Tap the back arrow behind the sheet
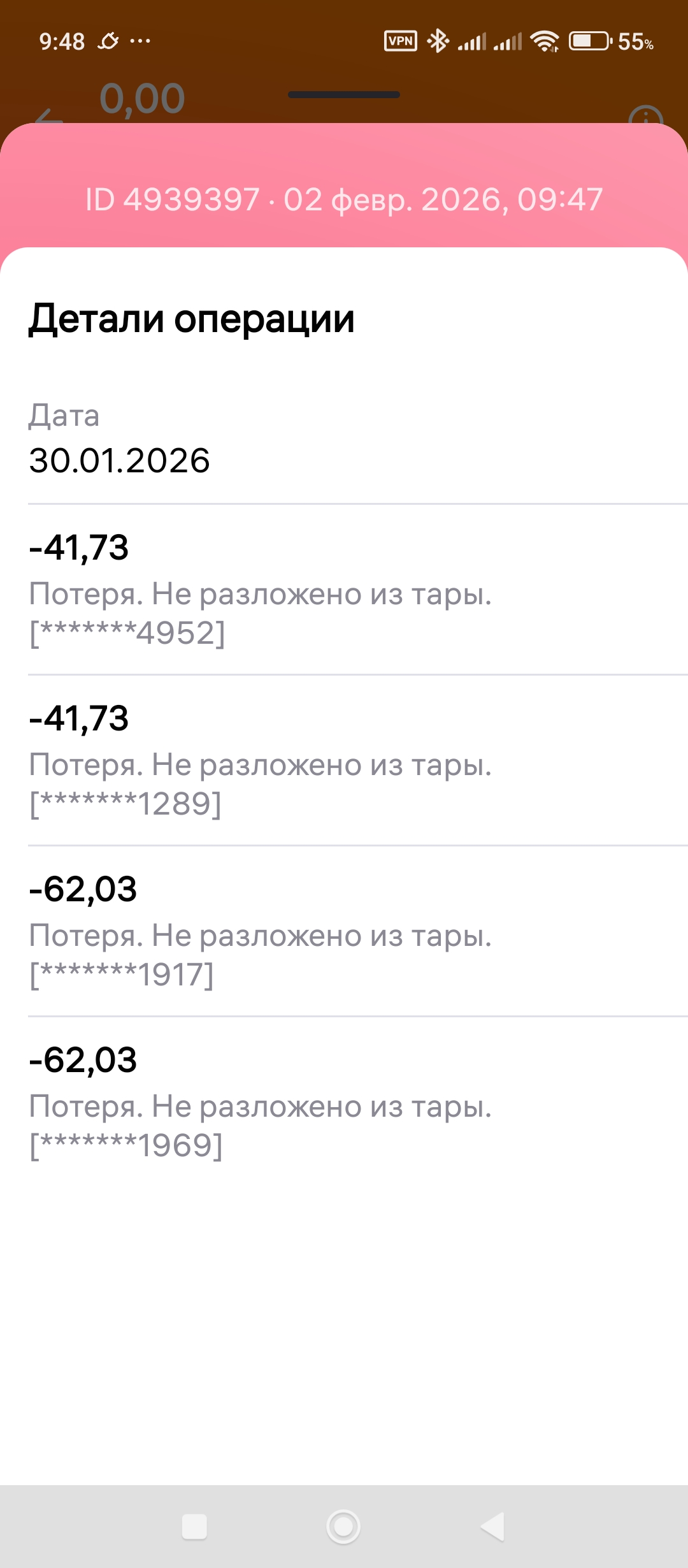The width and height of the screenshot is (688, 1568). point(48,117)
